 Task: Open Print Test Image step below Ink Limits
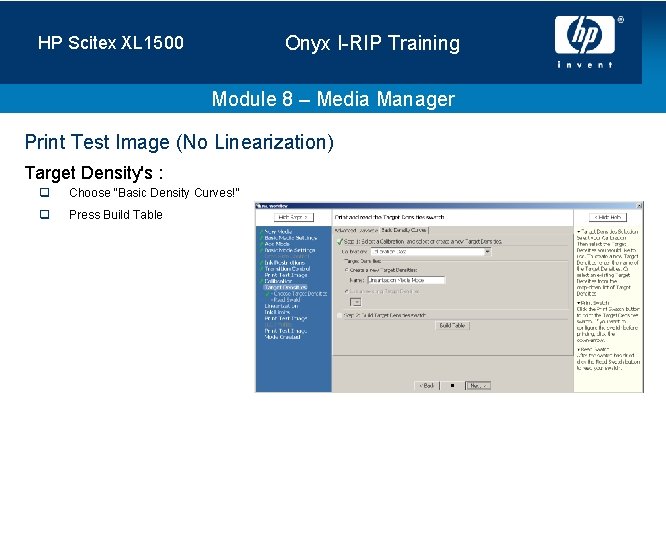(x=285, y=319)
